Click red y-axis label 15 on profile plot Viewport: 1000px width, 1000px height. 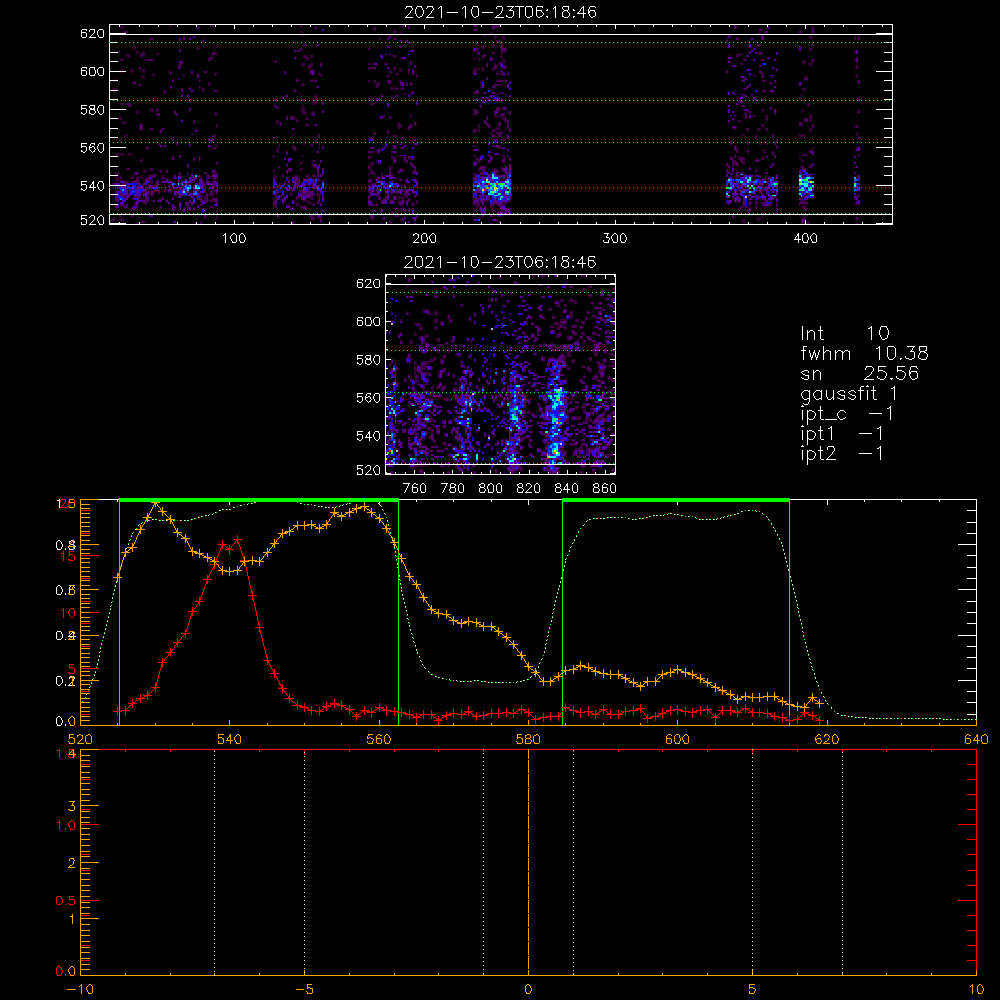pyautogui.click(x=68, y=556)
